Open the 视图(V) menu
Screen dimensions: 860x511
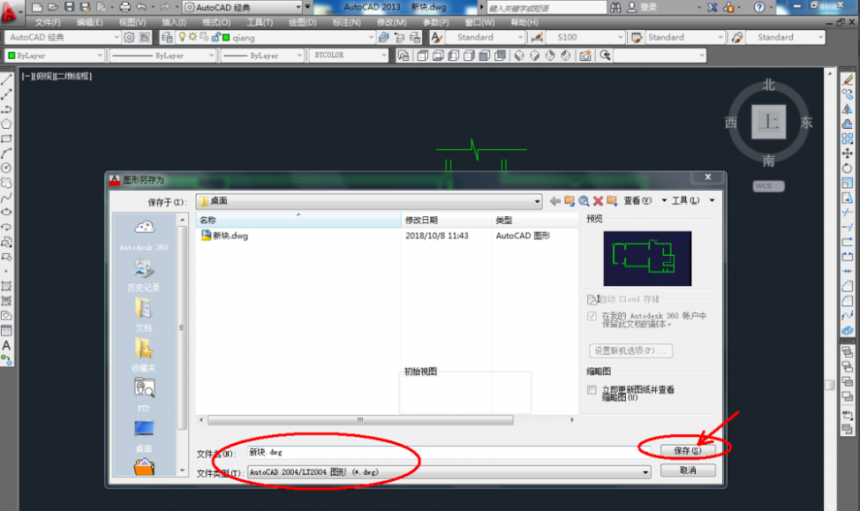[132, 22]
